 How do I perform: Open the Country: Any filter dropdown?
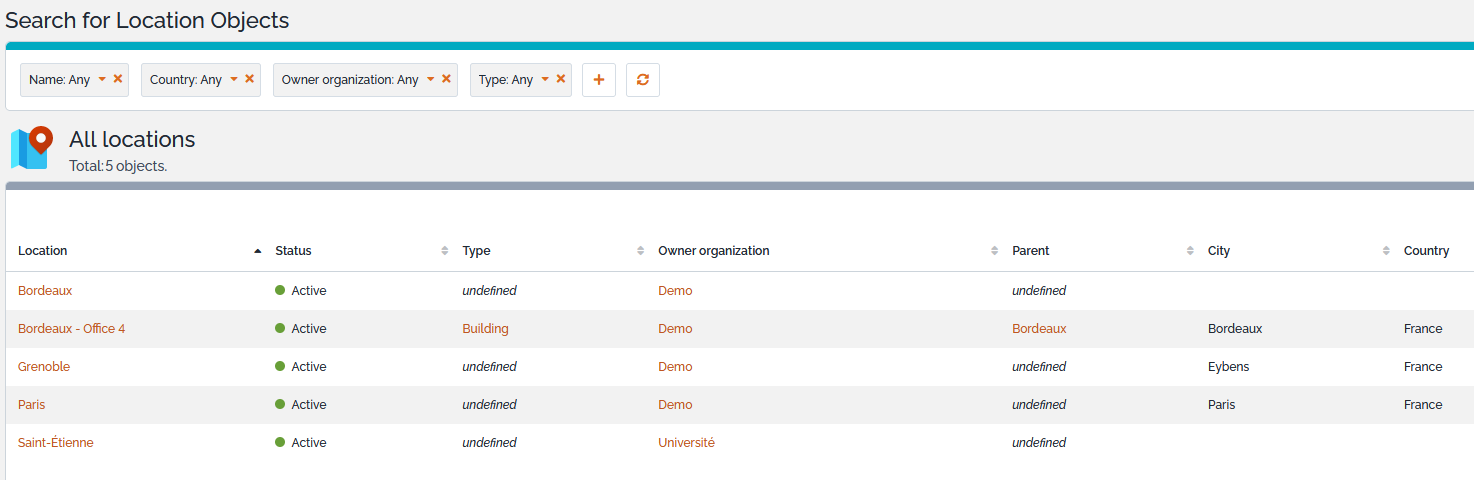pos(193,80)
